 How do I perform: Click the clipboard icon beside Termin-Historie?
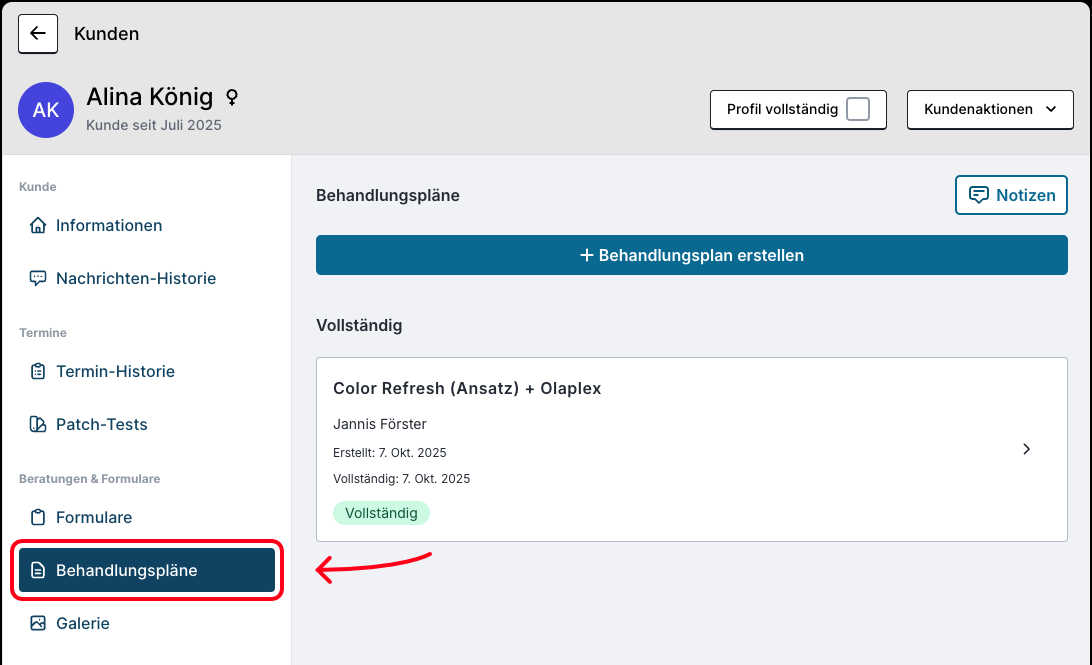click(x=38, y=372)
